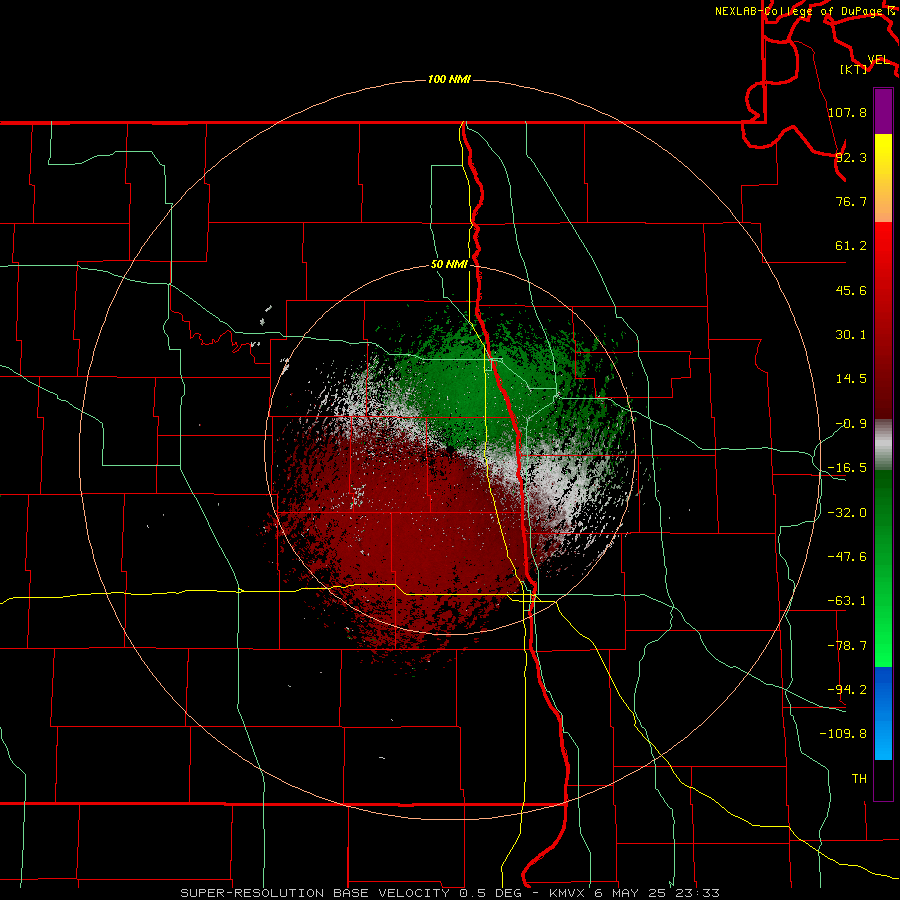
Task: Select the 76.7 scale value
Action: point(851,201)
